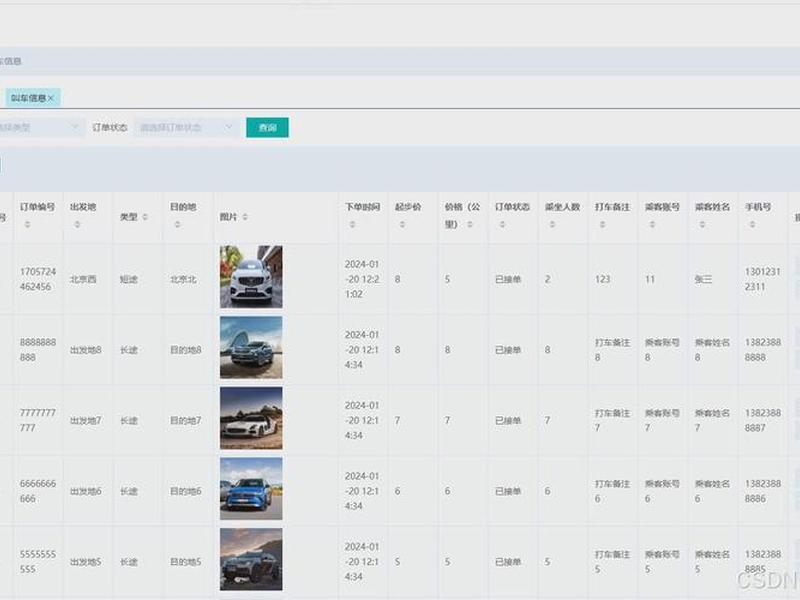
Task: Open car image in 出发地8 row
Action: pyautogui.click(x=251, y=347)
